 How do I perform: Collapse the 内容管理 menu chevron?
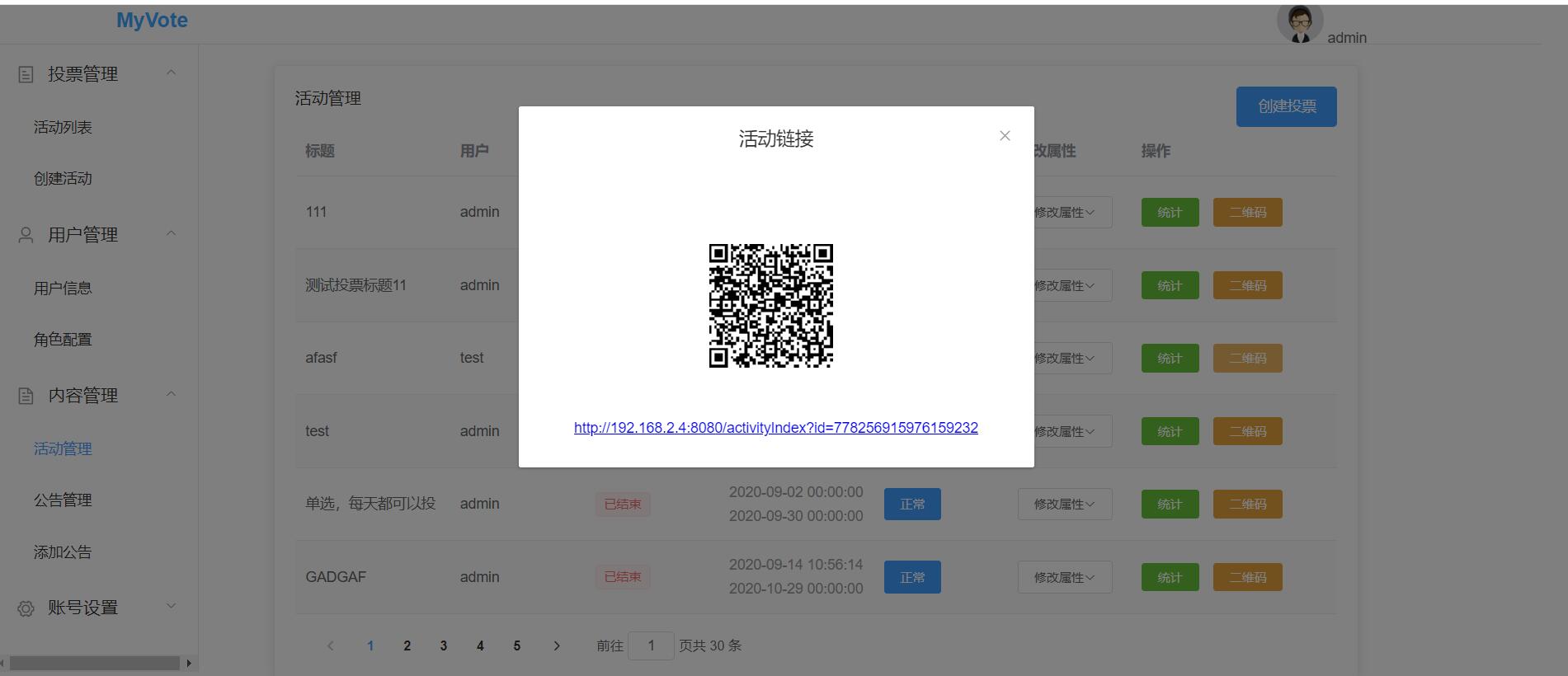click(x=172, y=395)
